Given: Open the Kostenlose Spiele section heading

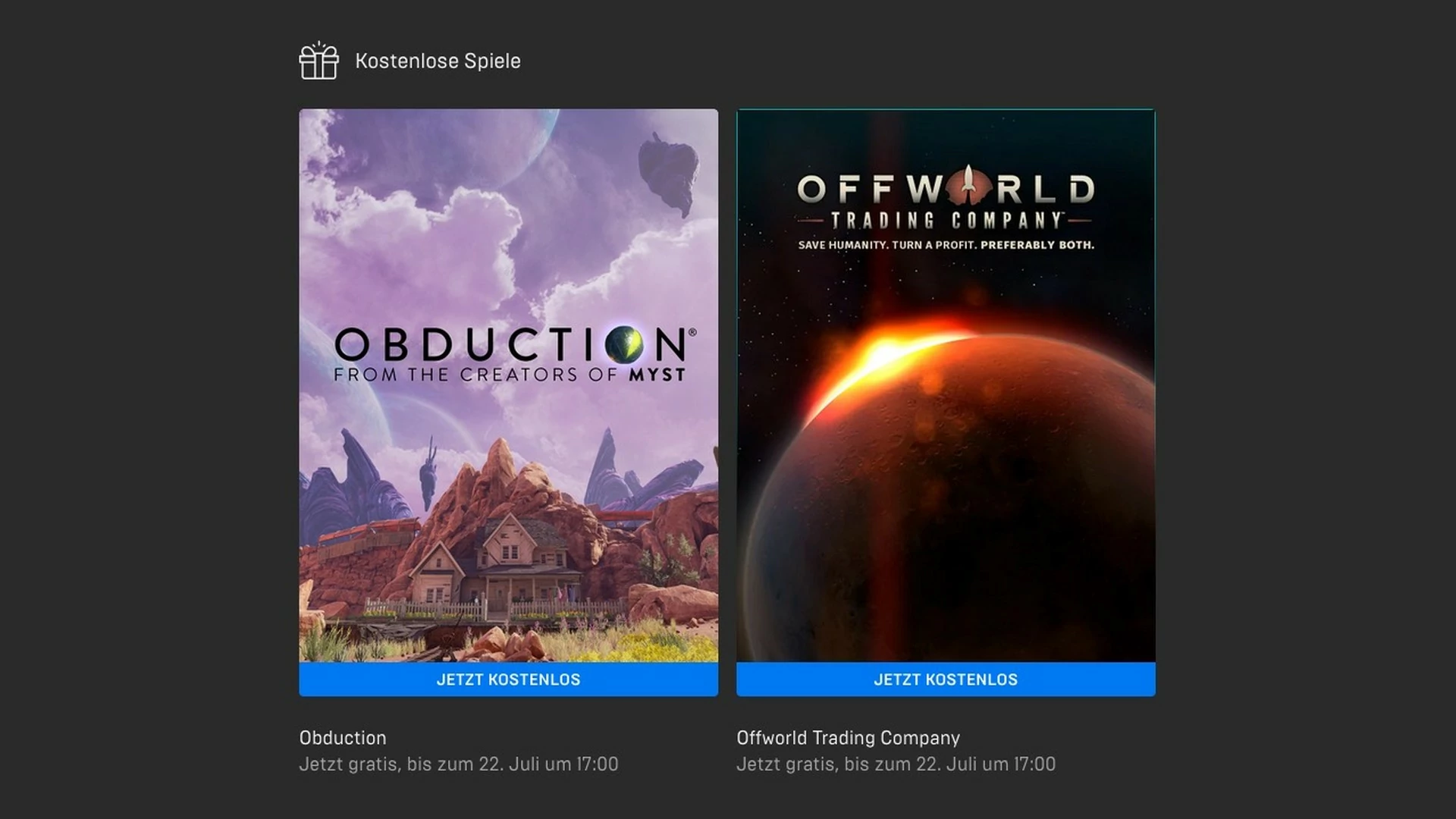Looking at the screenshot, I should (x=438, y=61).
